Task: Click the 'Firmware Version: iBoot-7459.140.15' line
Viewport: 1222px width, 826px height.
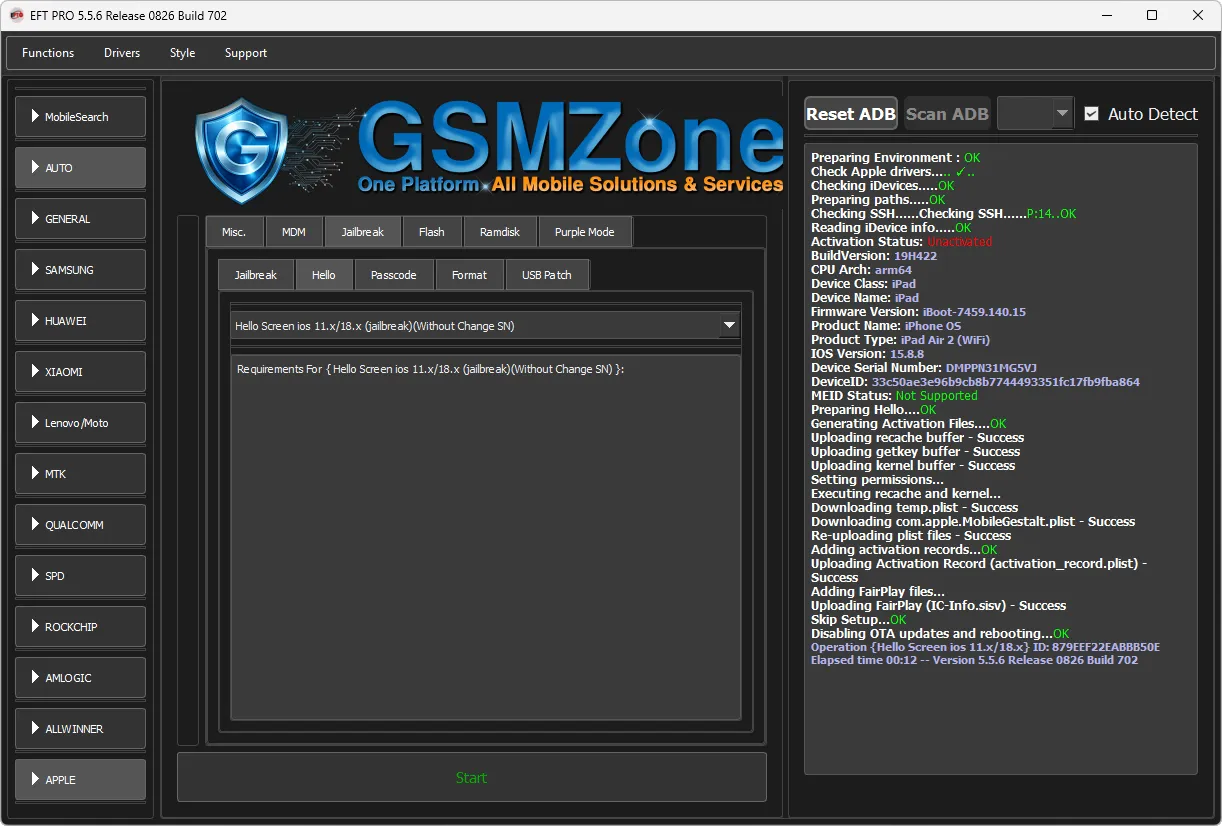Action: pos(918,312)
